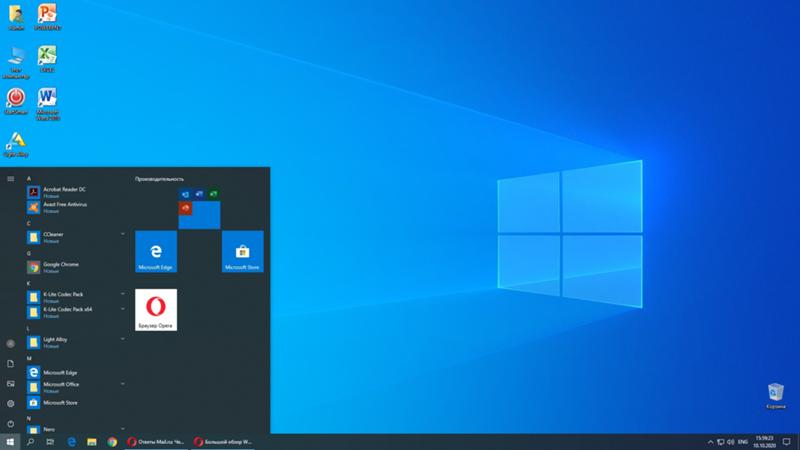The image size is (800, 450).
Task: Open taskbar Search magnifier
Action: pos(31,442)
